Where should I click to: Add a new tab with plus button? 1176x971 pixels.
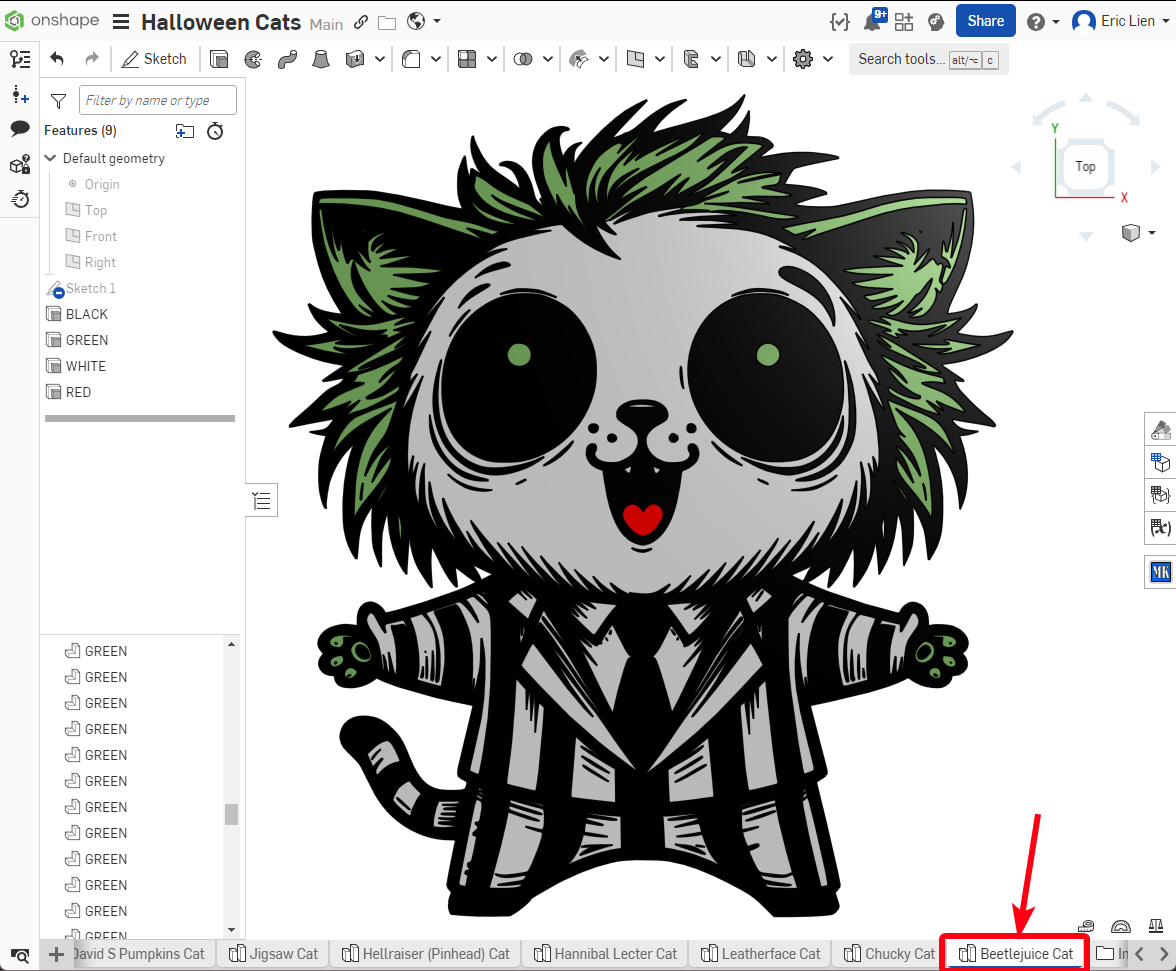click(x=56, y=955)
